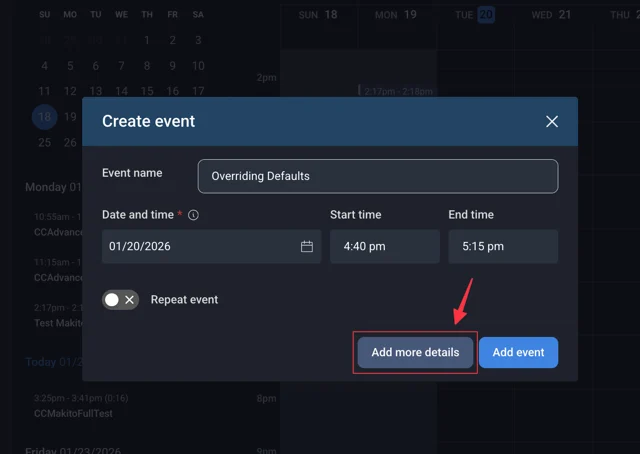
Task: Select day 25 in the mini calendar
Action: pos(44,142)
